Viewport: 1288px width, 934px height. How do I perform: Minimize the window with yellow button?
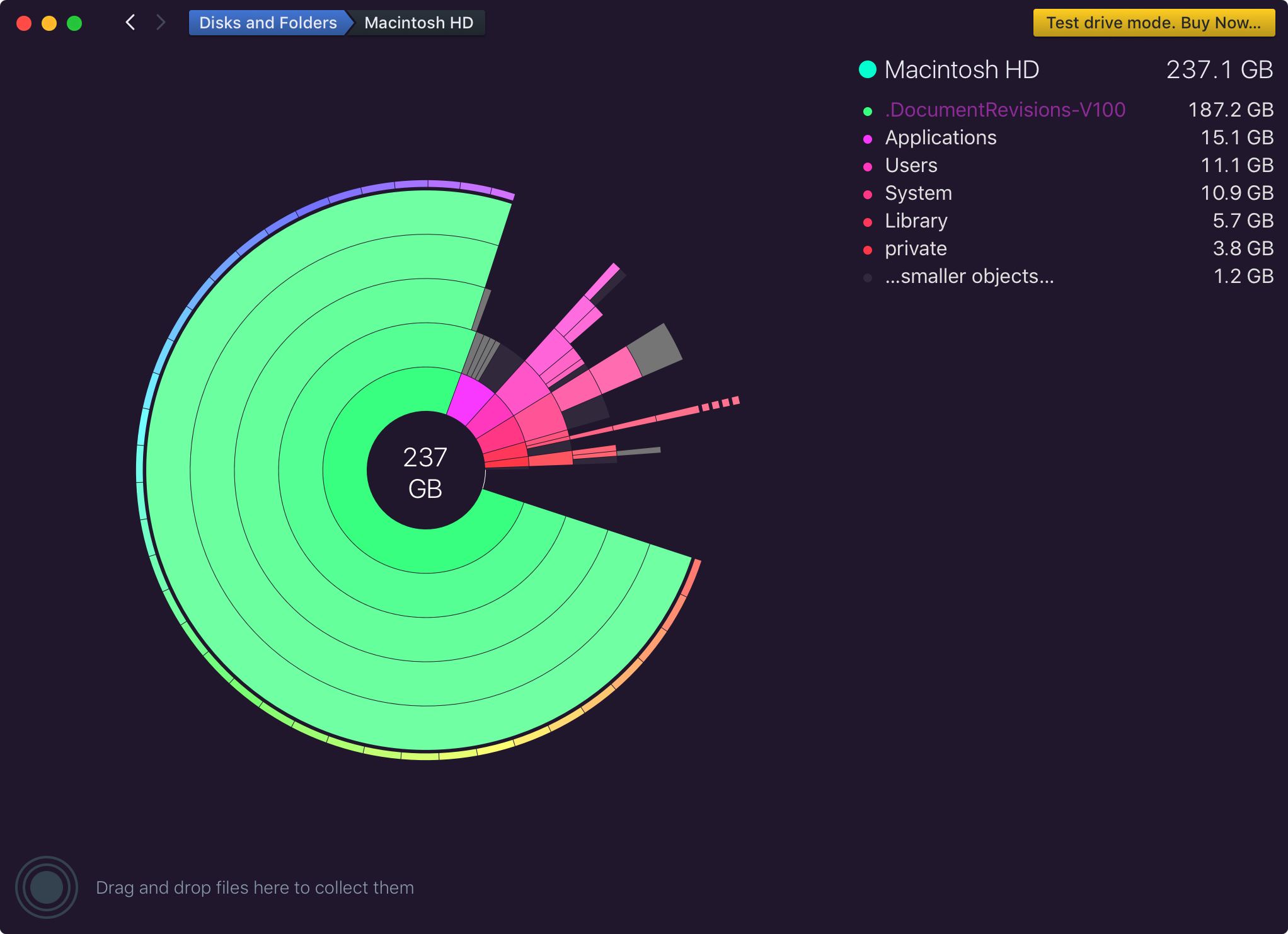[49, 23]
